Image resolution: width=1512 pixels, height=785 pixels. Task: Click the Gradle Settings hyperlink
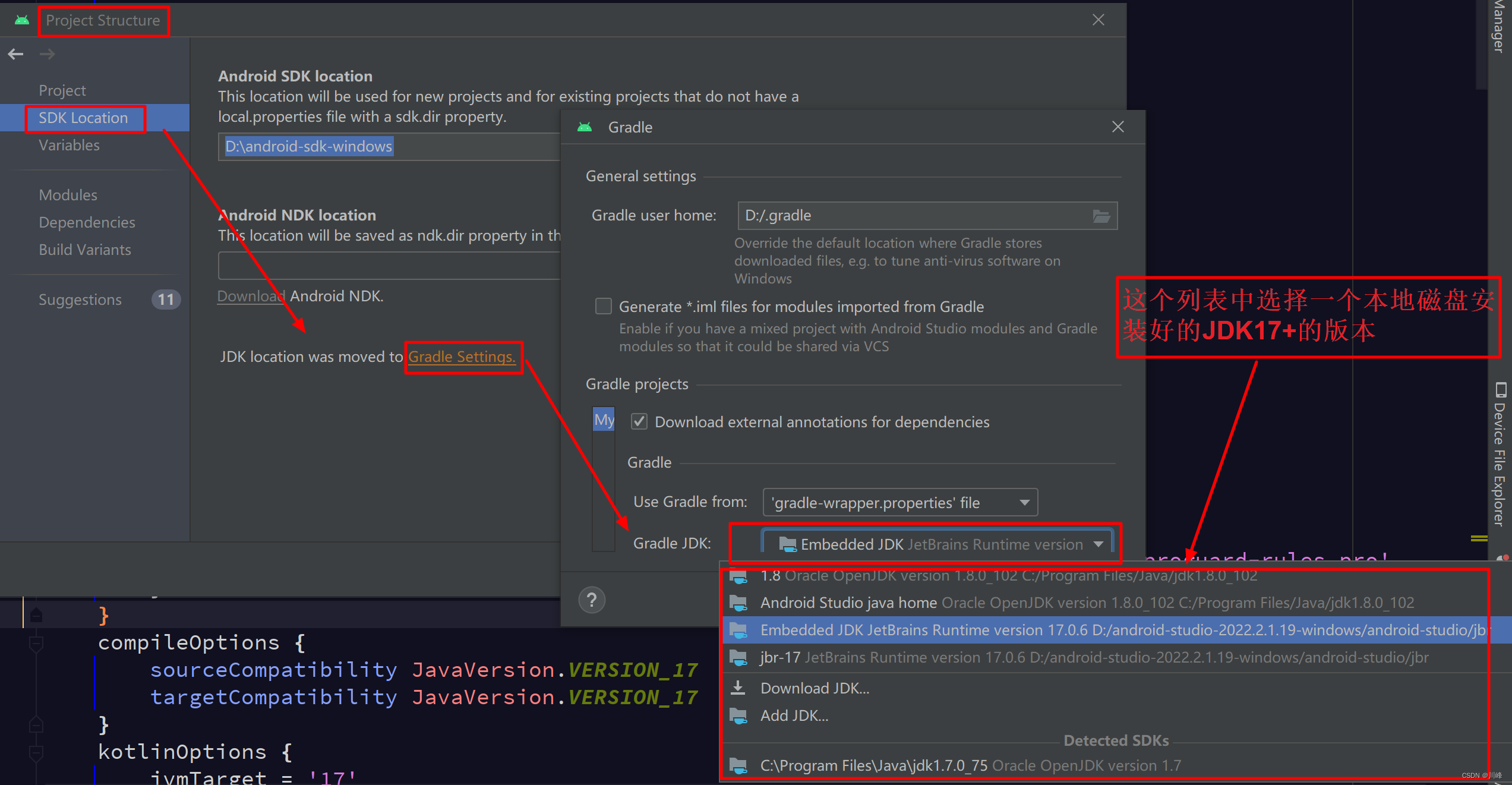[460, 356]
